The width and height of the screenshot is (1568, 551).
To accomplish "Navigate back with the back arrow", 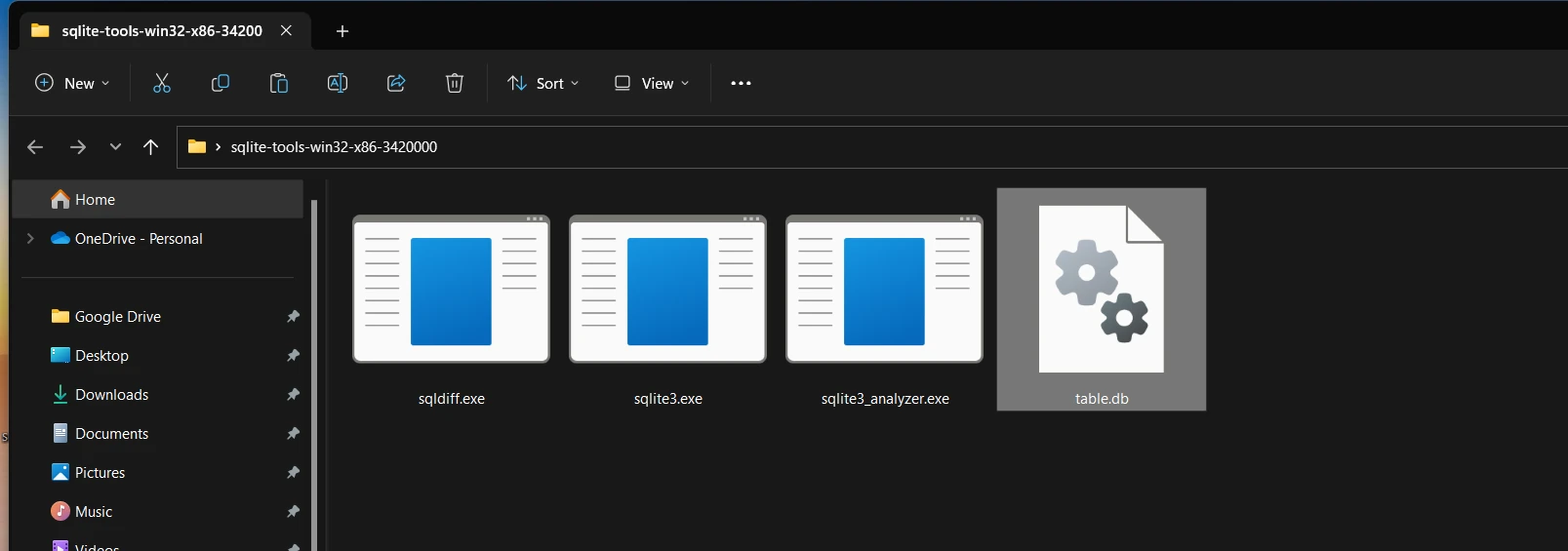I will point(35,147).
